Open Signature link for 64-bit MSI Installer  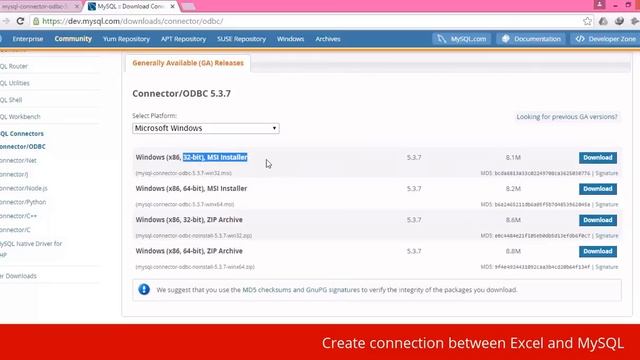tap(607, 204)
